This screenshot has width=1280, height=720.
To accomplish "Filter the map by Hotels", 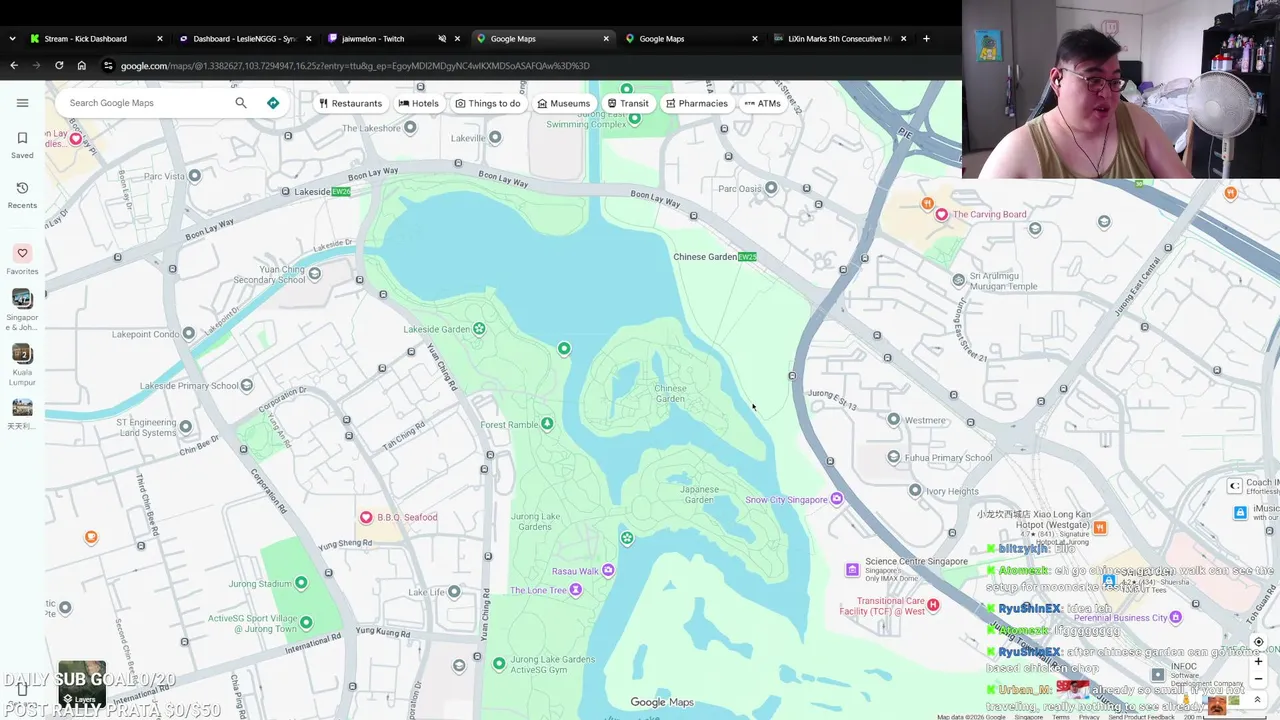I will pyautogui.click(x=419, y=103).
